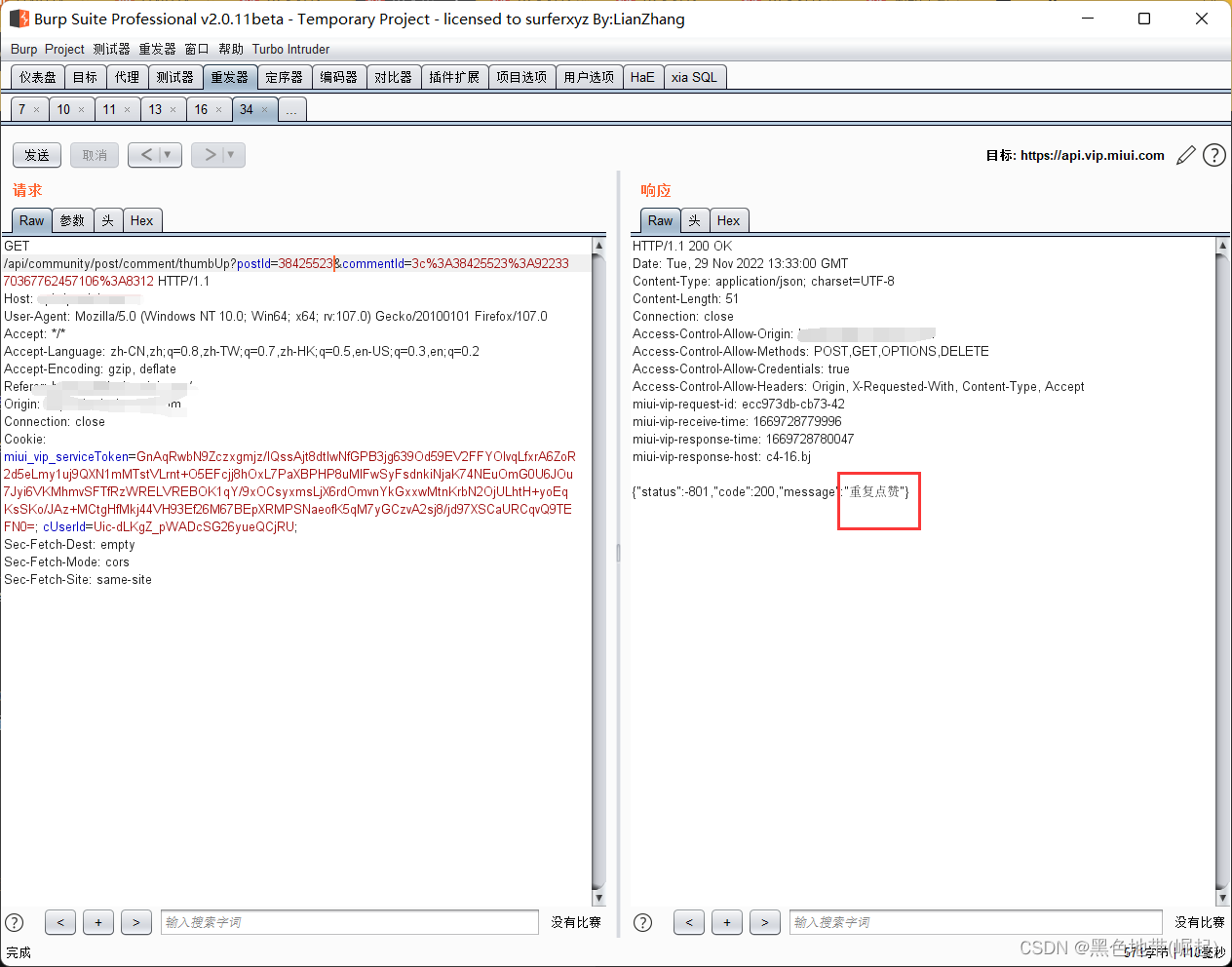The image size is (1232, 967).
Task: Switch to the 仪表盘 tab
Action: pos(38,77)
